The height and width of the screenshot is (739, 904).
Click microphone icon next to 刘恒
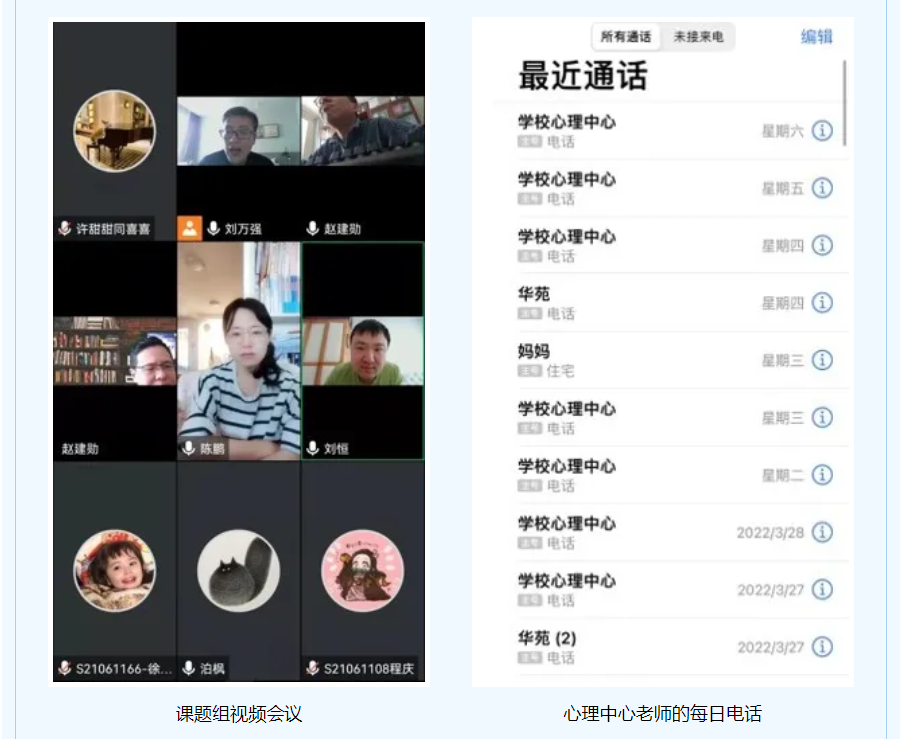click(312, 448)
